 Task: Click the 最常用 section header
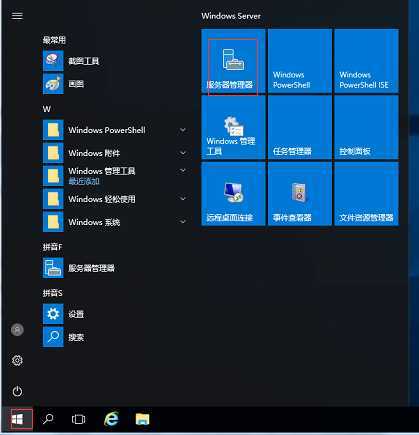click(54, 40)
